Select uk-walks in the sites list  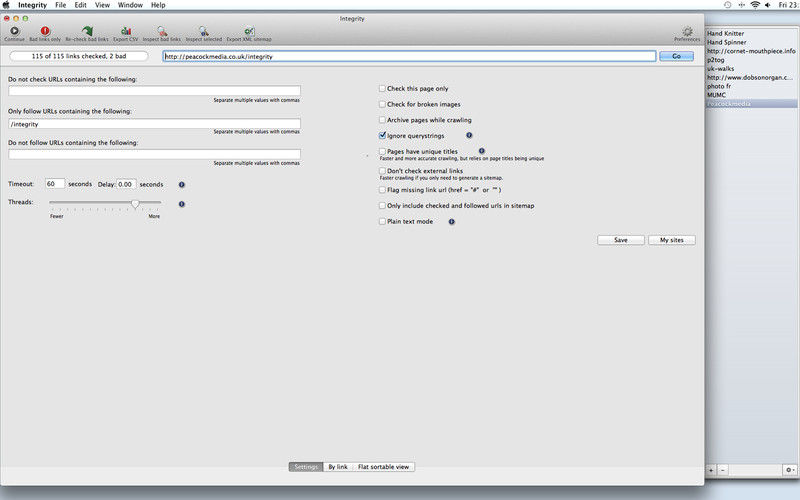722,68
